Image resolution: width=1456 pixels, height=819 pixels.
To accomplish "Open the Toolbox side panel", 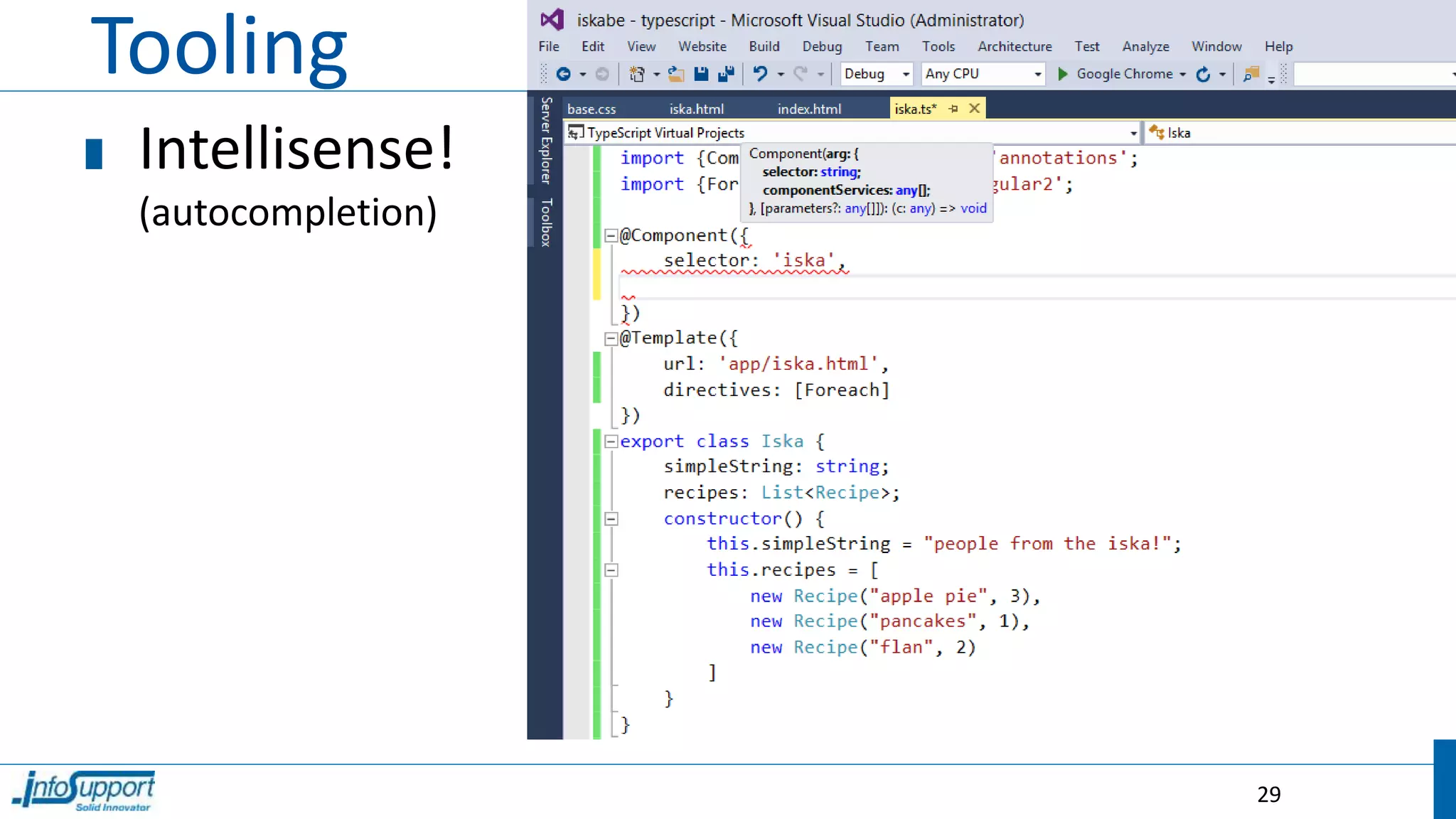I will [546, 223].
